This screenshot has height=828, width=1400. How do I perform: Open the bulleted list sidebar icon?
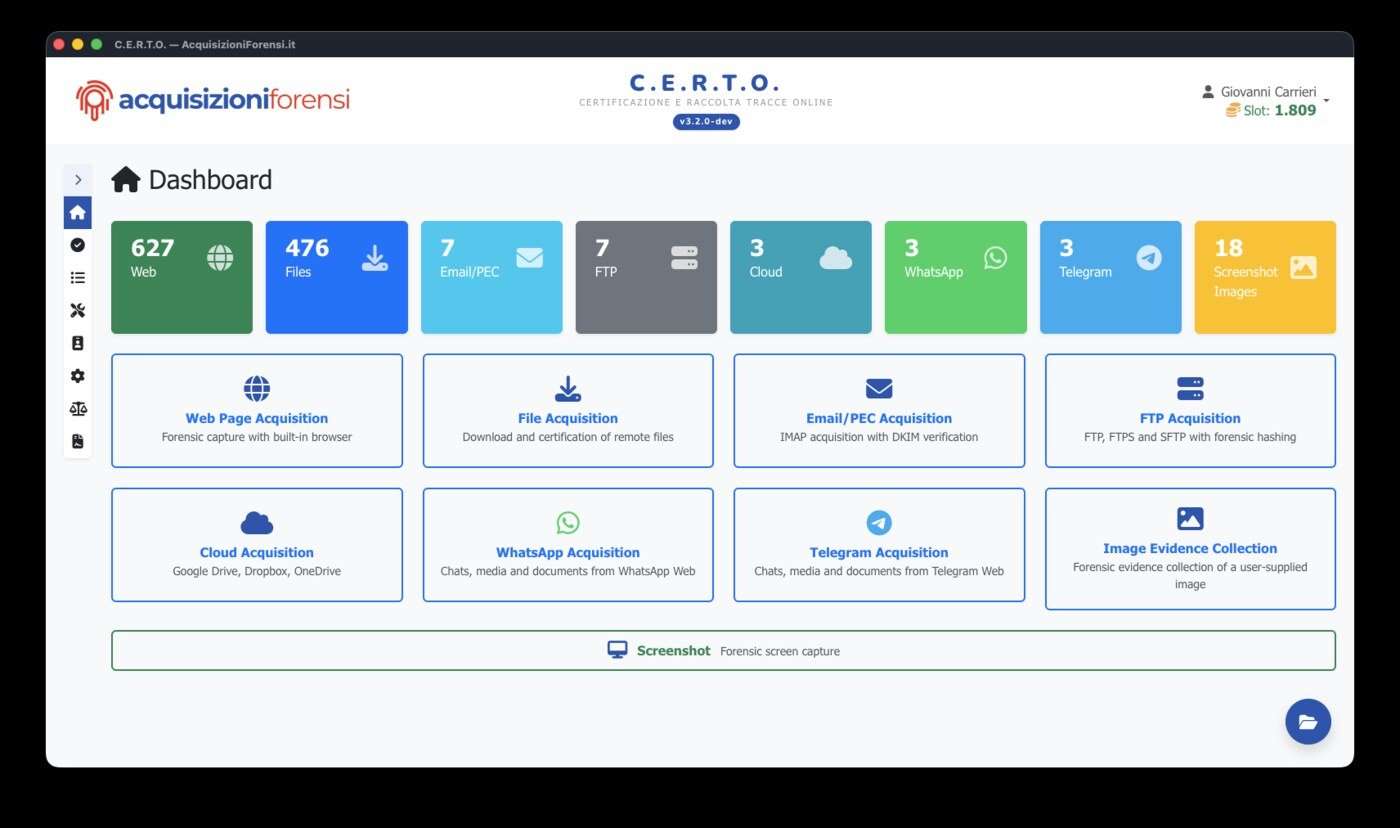[x=78, y=278]
